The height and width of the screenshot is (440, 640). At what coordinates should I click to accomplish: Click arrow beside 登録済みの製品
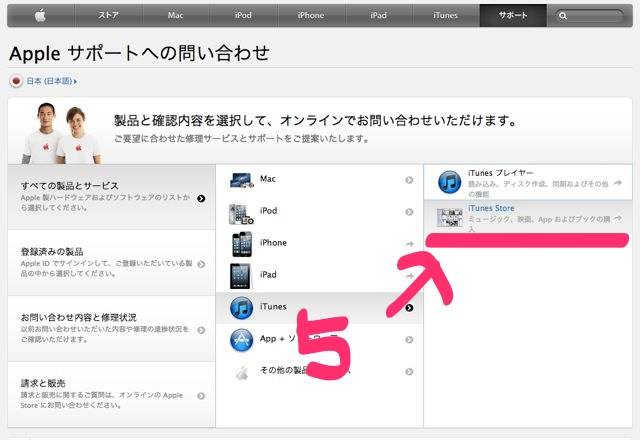click(201, 264)
